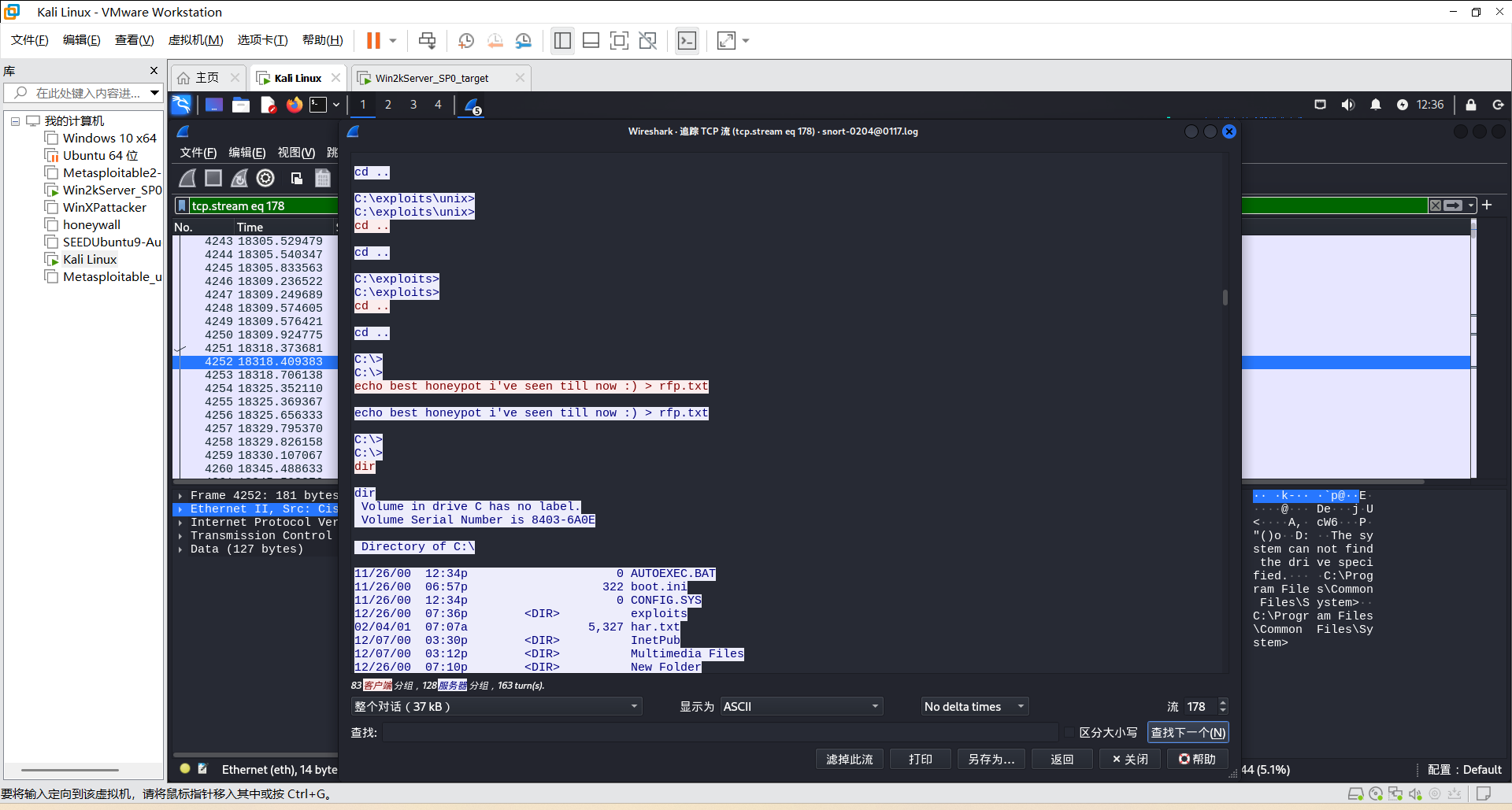Select the Wireshark taskbar button with badge

tap(472, 105)
